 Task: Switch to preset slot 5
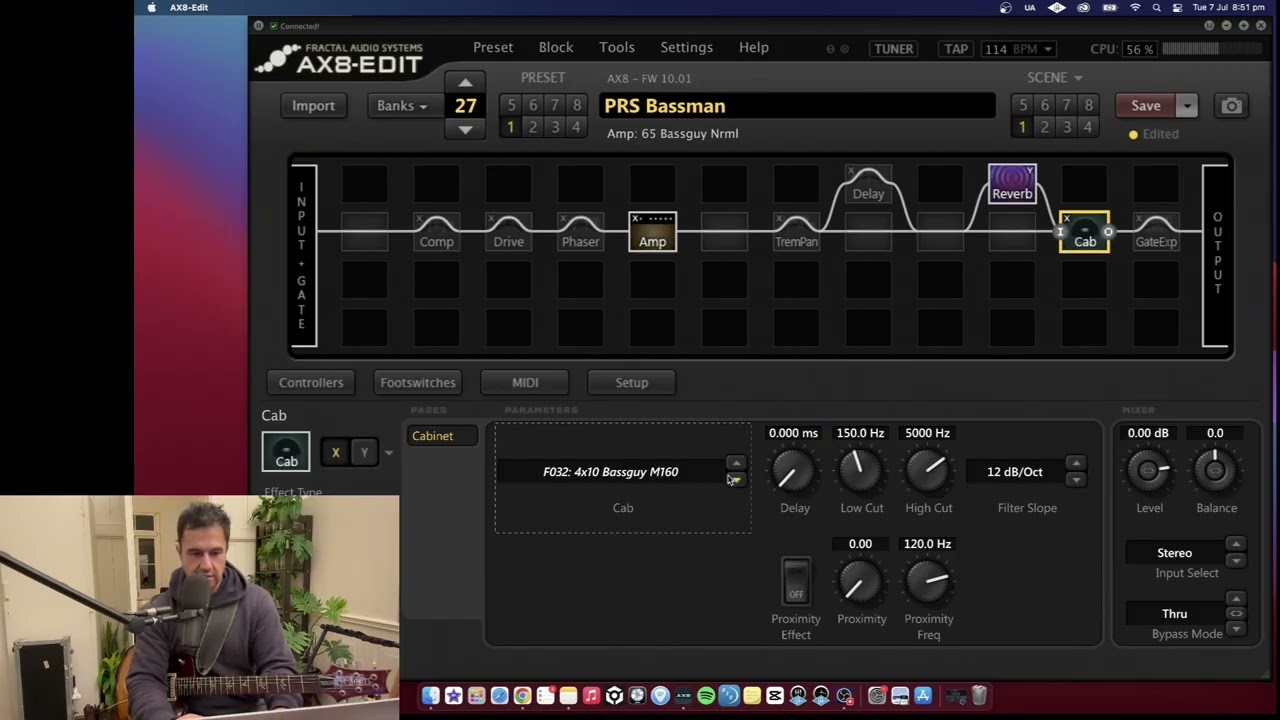(x=511, y=105)
